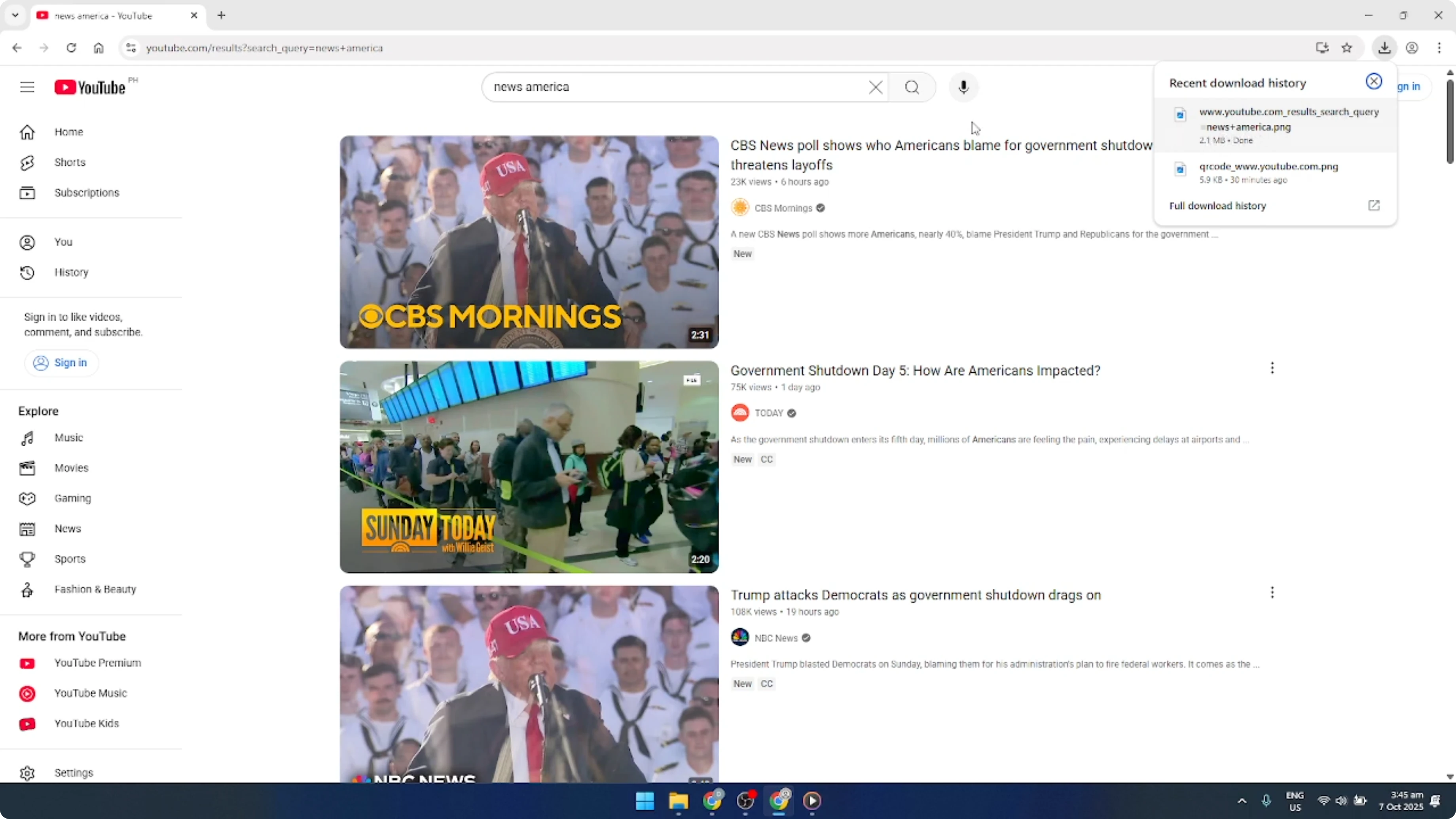Visit TODAY channel
This screenshot has height=819, width=1456.
point(769,413)
